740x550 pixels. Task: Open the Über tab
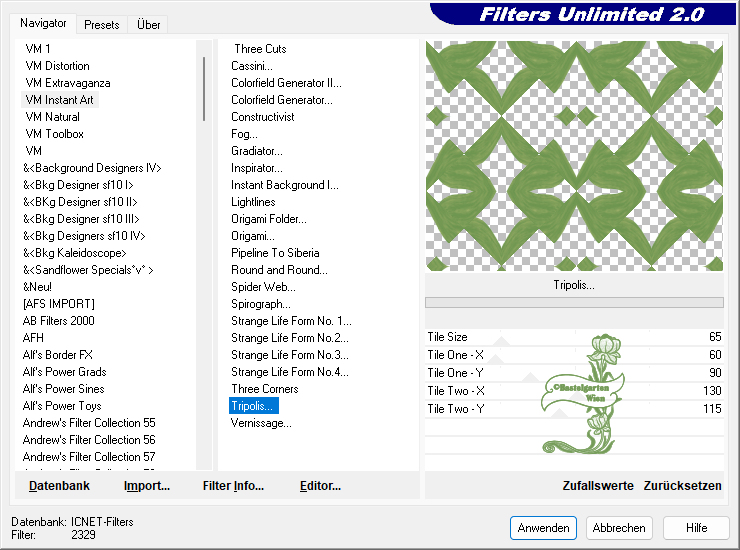[148, 25]
